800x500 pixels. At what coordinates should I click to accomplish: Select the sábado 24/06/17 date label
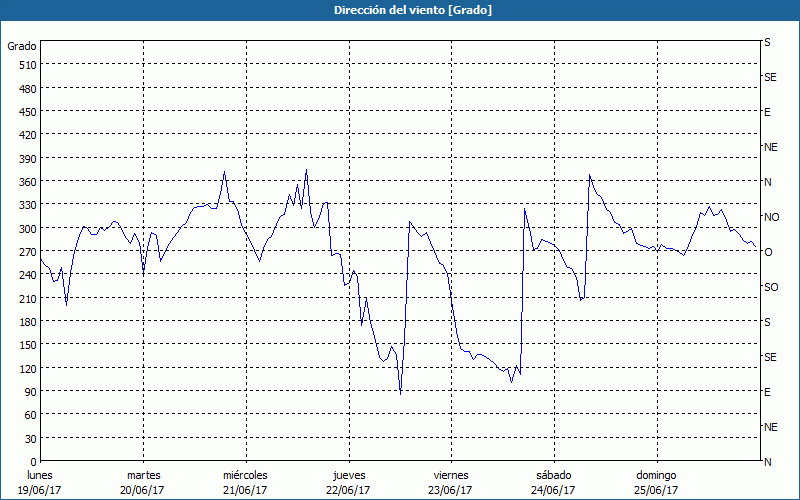(552, 482)
